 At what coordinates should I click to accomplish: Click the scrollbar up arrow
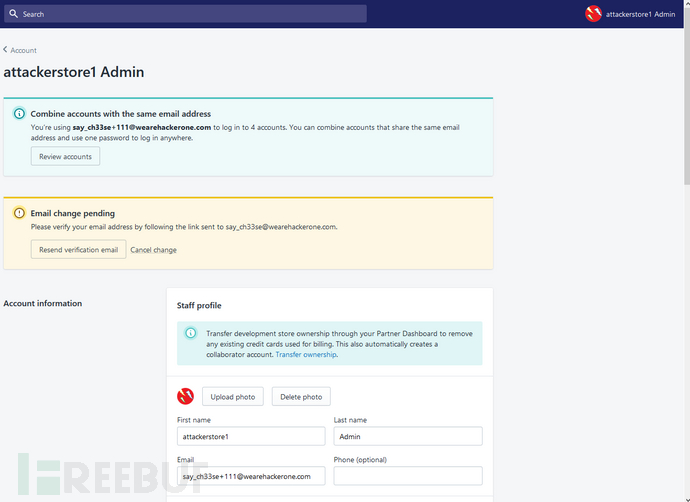[686, 4]
